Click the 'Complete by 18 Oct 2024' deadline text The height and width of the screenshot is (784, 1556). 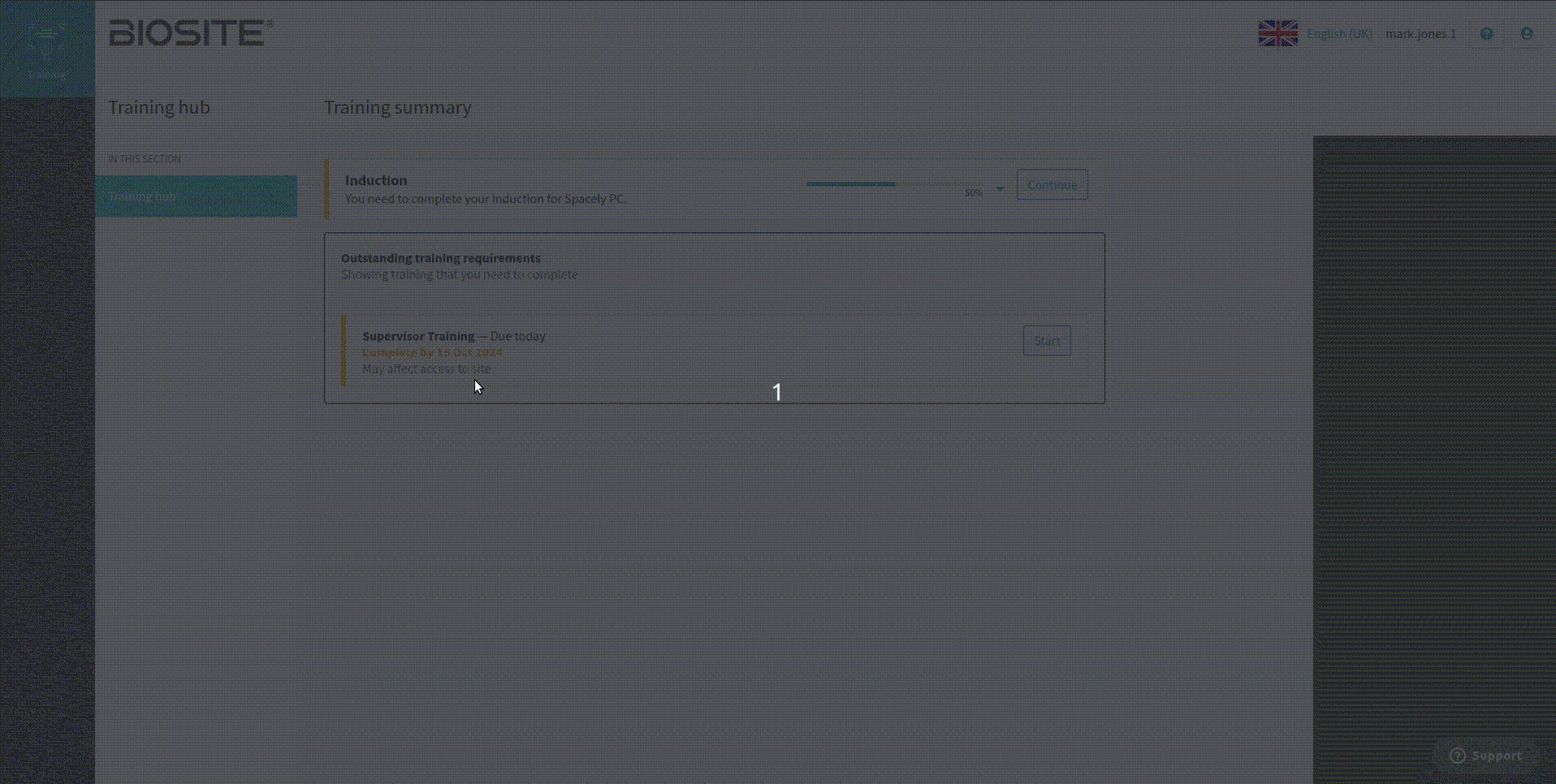point(432,352)
